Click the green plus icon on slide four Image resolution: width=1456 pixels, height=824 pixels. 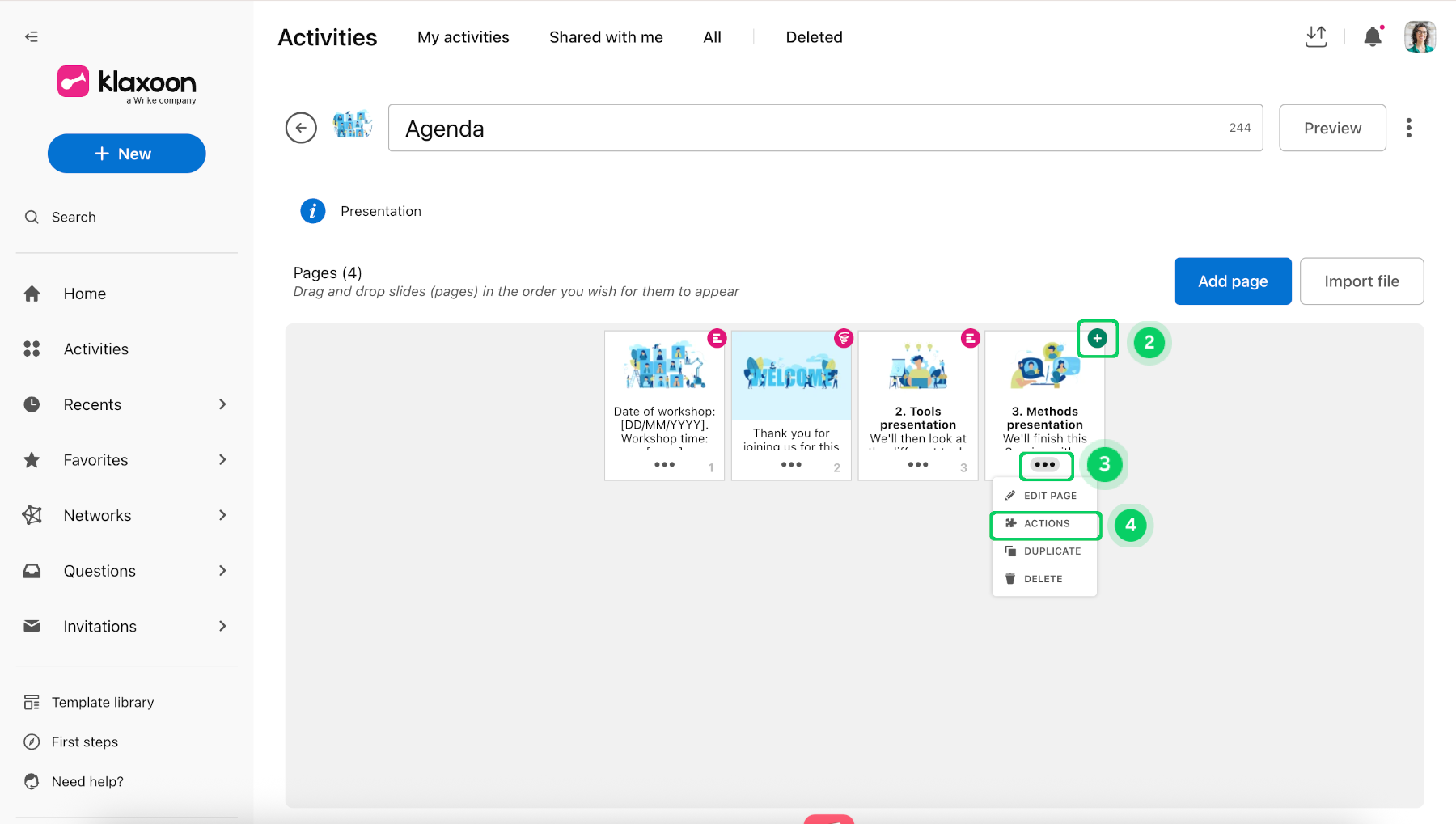1097,339
